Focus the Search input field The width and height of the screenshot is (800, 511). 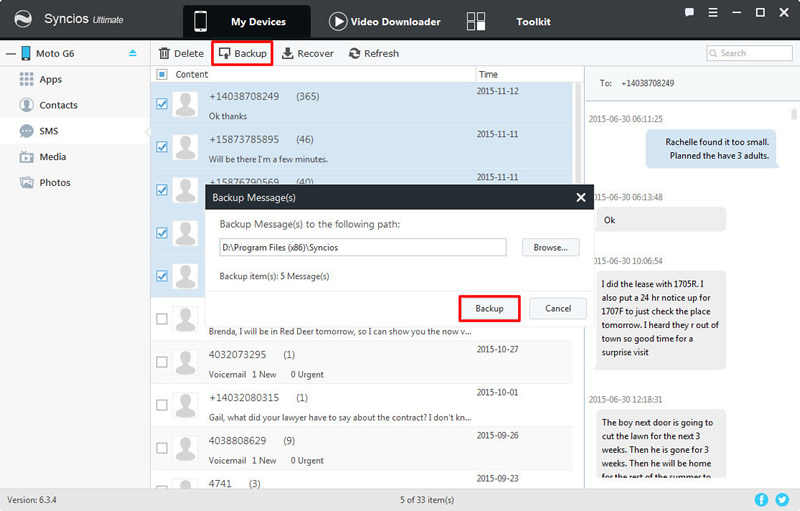(749, 53)
